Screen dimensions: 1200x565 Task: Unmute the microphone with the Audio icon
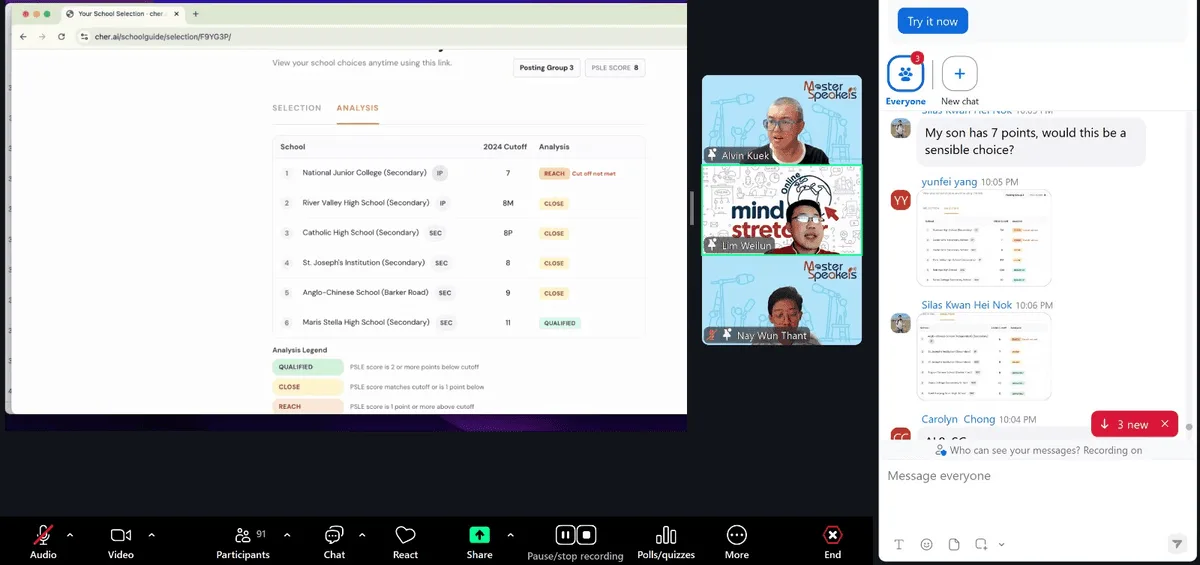43,535
